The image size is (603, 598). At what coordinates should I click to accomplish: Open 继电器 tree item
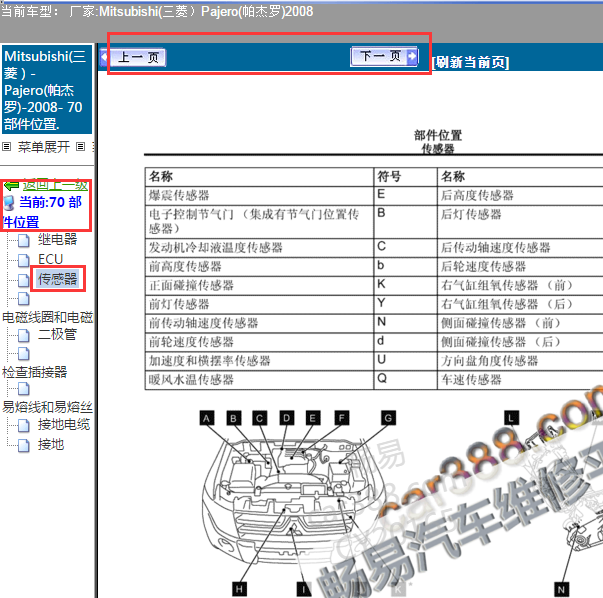58,239
